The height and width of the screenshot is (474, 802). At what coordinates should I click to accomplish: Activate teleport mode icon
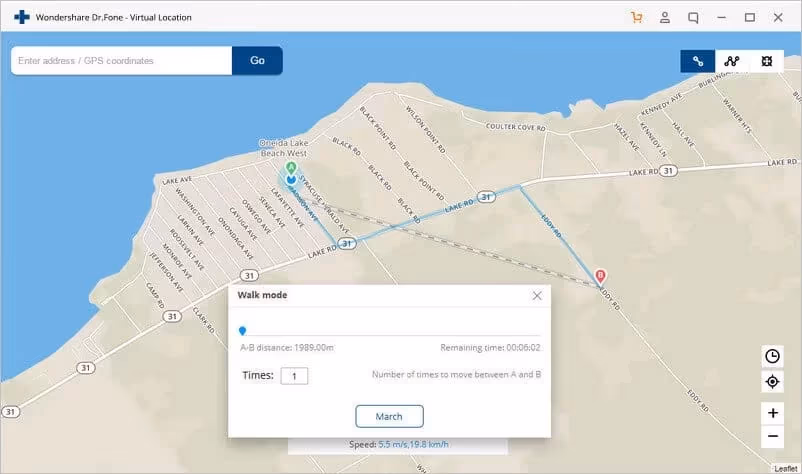766,61
